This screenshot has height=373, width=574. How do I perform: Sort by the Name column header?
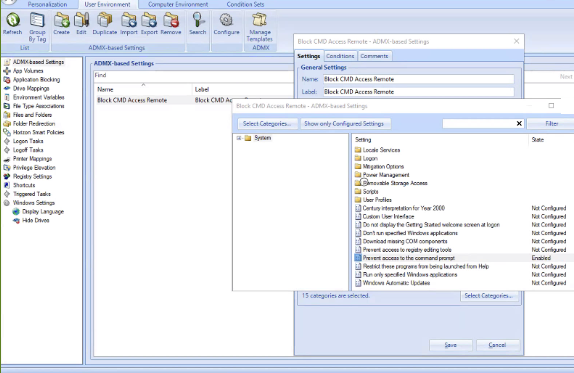(143, 89)
